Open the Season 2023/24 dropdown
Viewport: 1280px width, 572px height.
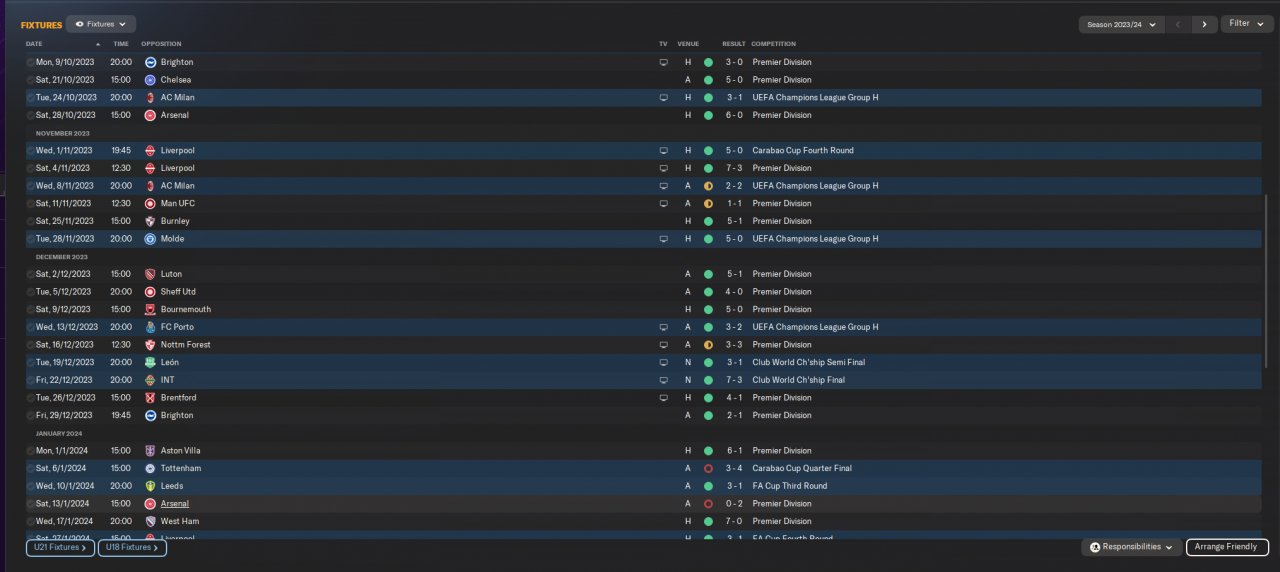pyautogui.click(x=1121, y=24)
